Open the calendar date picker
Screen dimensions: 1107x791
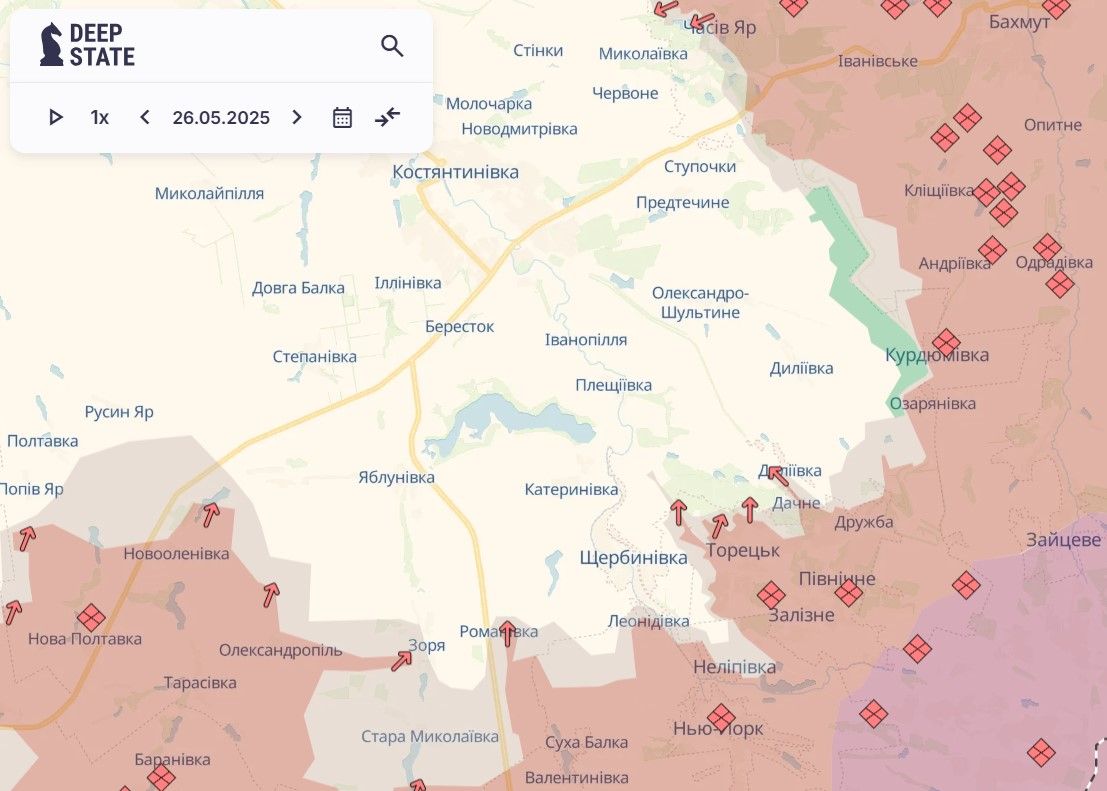(342, 117)
